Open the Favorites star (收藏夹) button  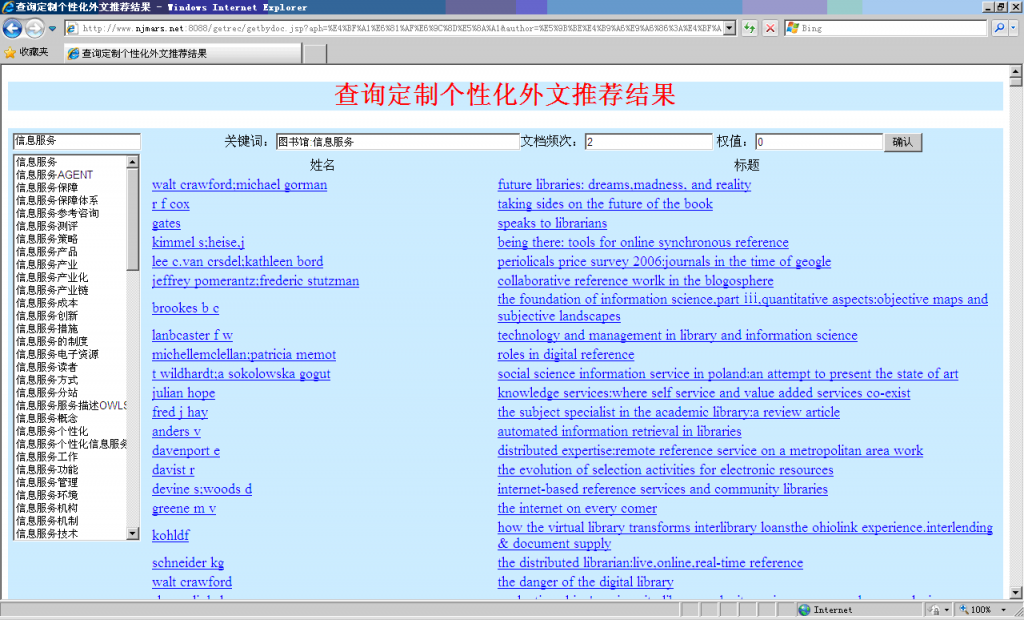(x=26, y=52)
